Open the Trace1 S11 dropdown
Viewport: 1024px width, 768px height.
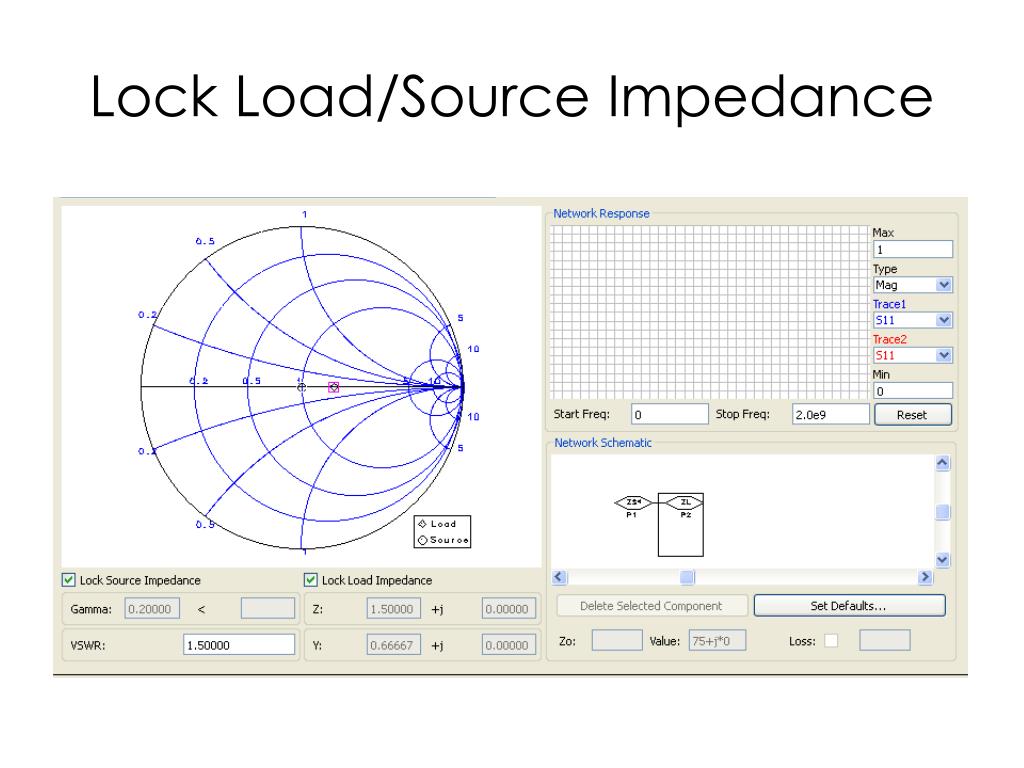[913, 320]
